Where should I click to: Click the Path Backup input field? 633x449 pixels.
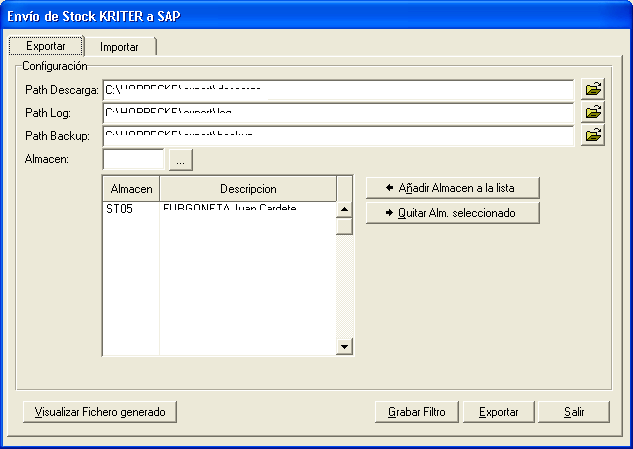[338, 136]
